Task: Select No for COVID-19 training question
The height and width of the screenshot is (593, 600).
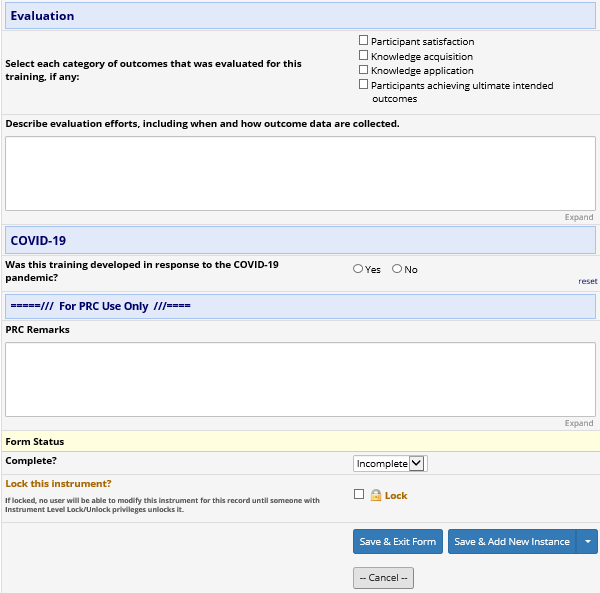Action: click(397, 269)
